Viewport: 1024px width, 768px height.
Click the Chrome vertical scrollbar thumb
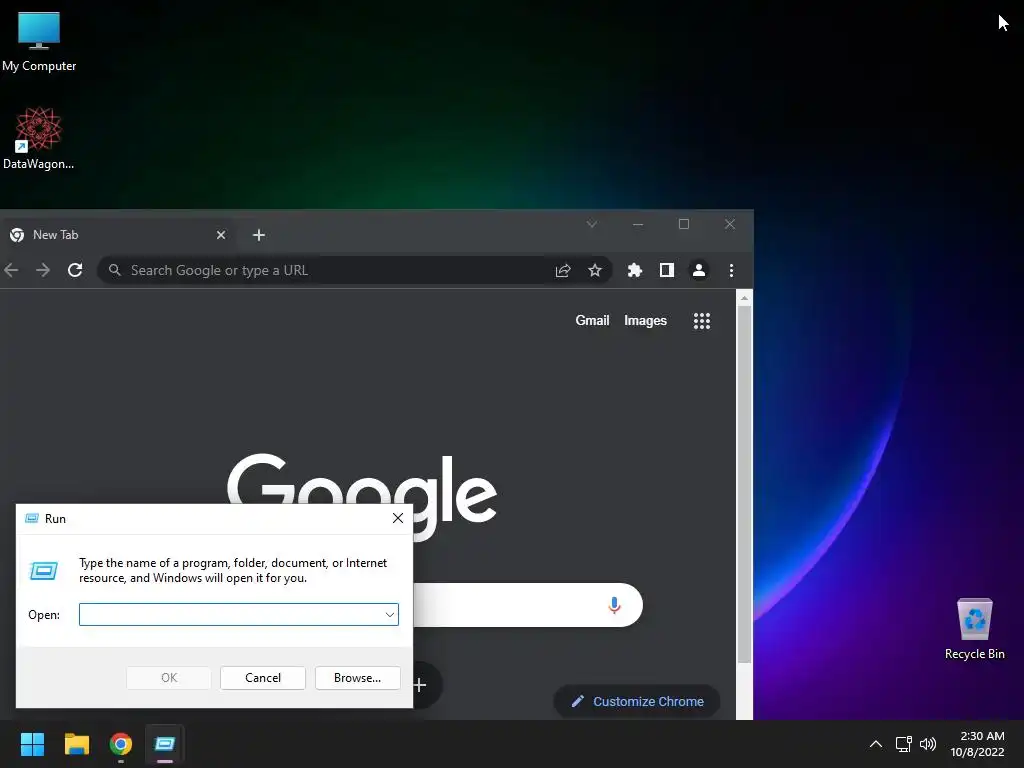point(744,485)
